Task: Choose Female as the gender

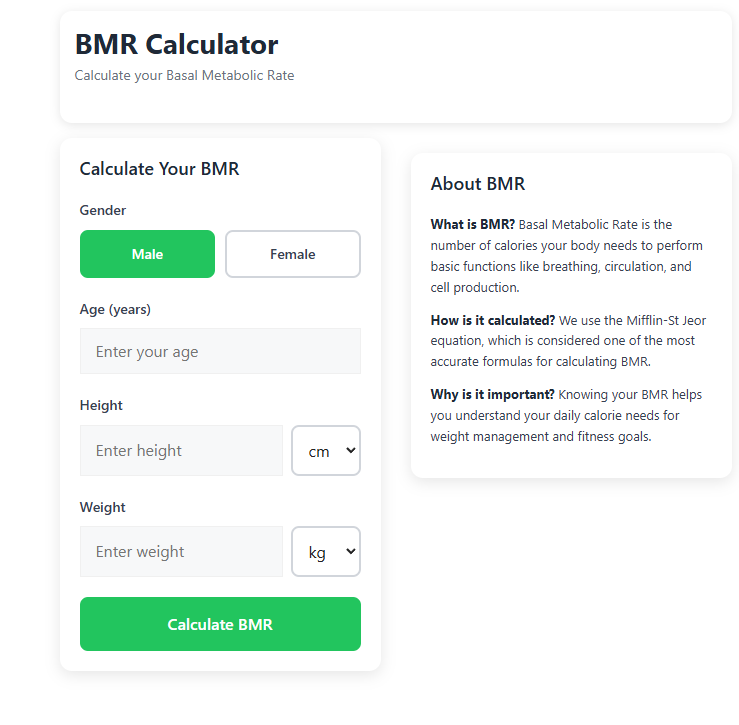Action: tap(292, 254)
